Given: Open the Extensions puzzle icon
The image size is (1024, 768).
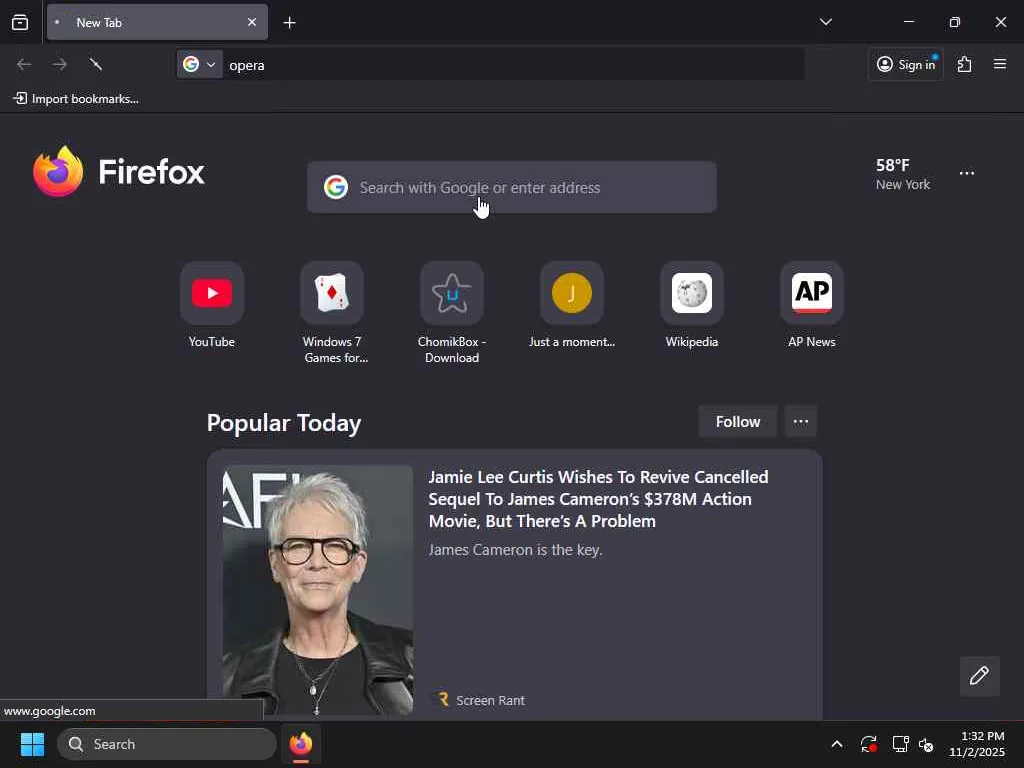Looking at the screenshot, I should point(965,64).
